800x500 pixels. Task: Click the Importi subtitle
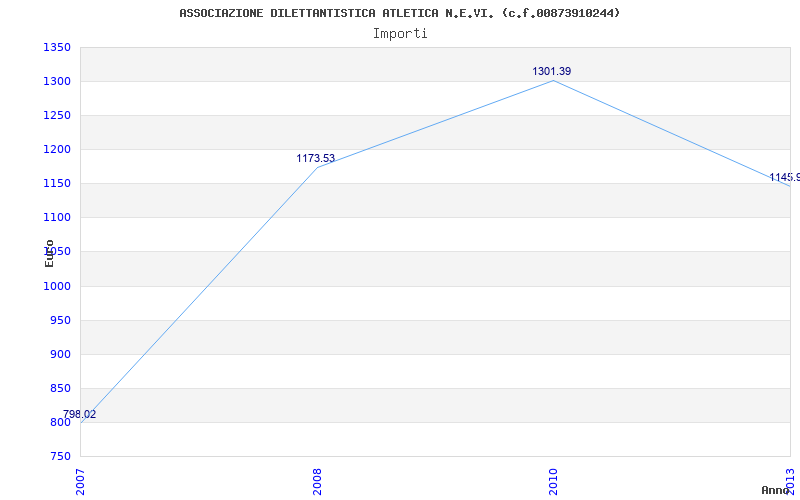(400, 34)
